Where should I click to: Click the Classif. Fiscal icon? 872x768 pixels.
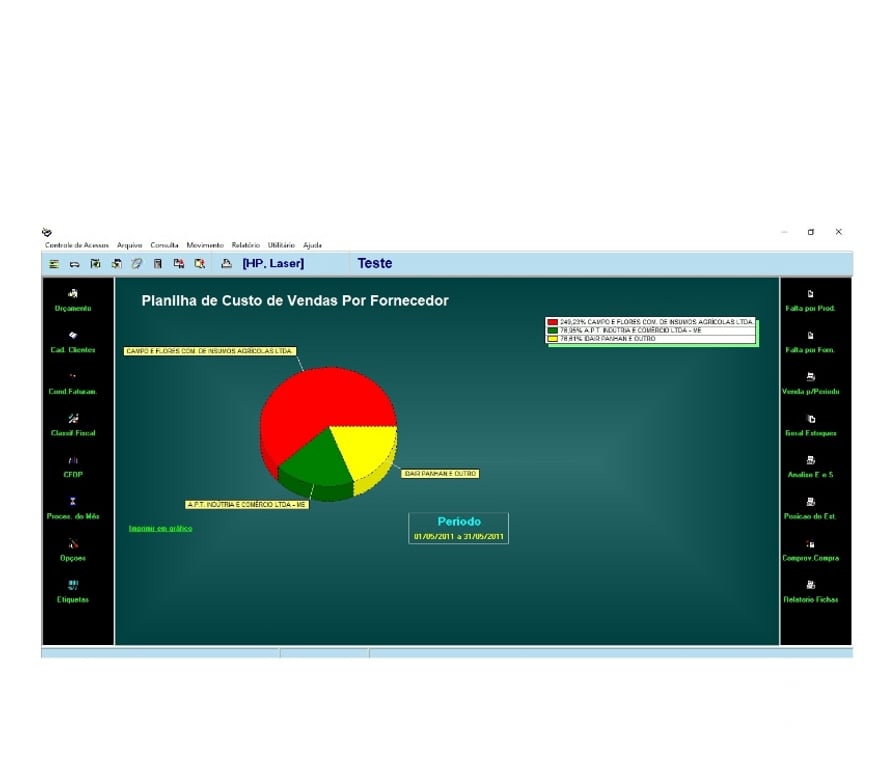tap(73, 419)
